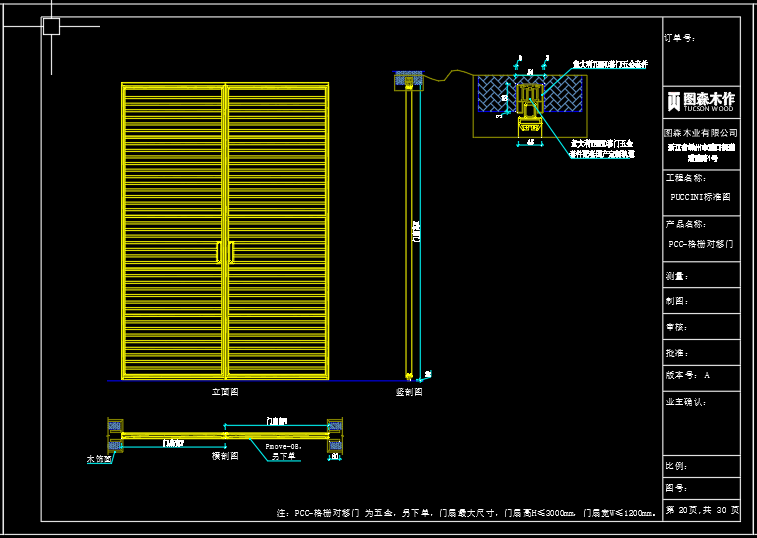The width and height of the screenshot is (757, 538).
Task: Select the 第20页 共30页 page number text
Action: pyautogui.click(x=702, y=509)
